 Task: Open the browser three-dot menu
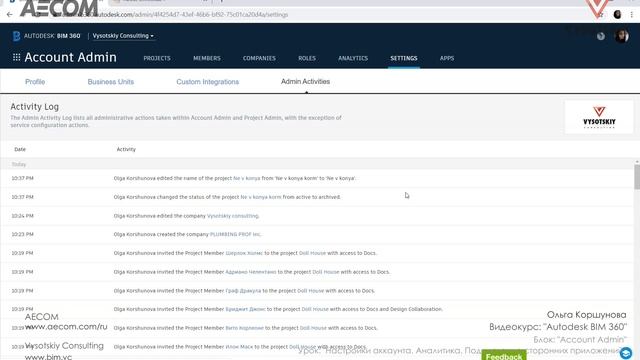(632, 15)
